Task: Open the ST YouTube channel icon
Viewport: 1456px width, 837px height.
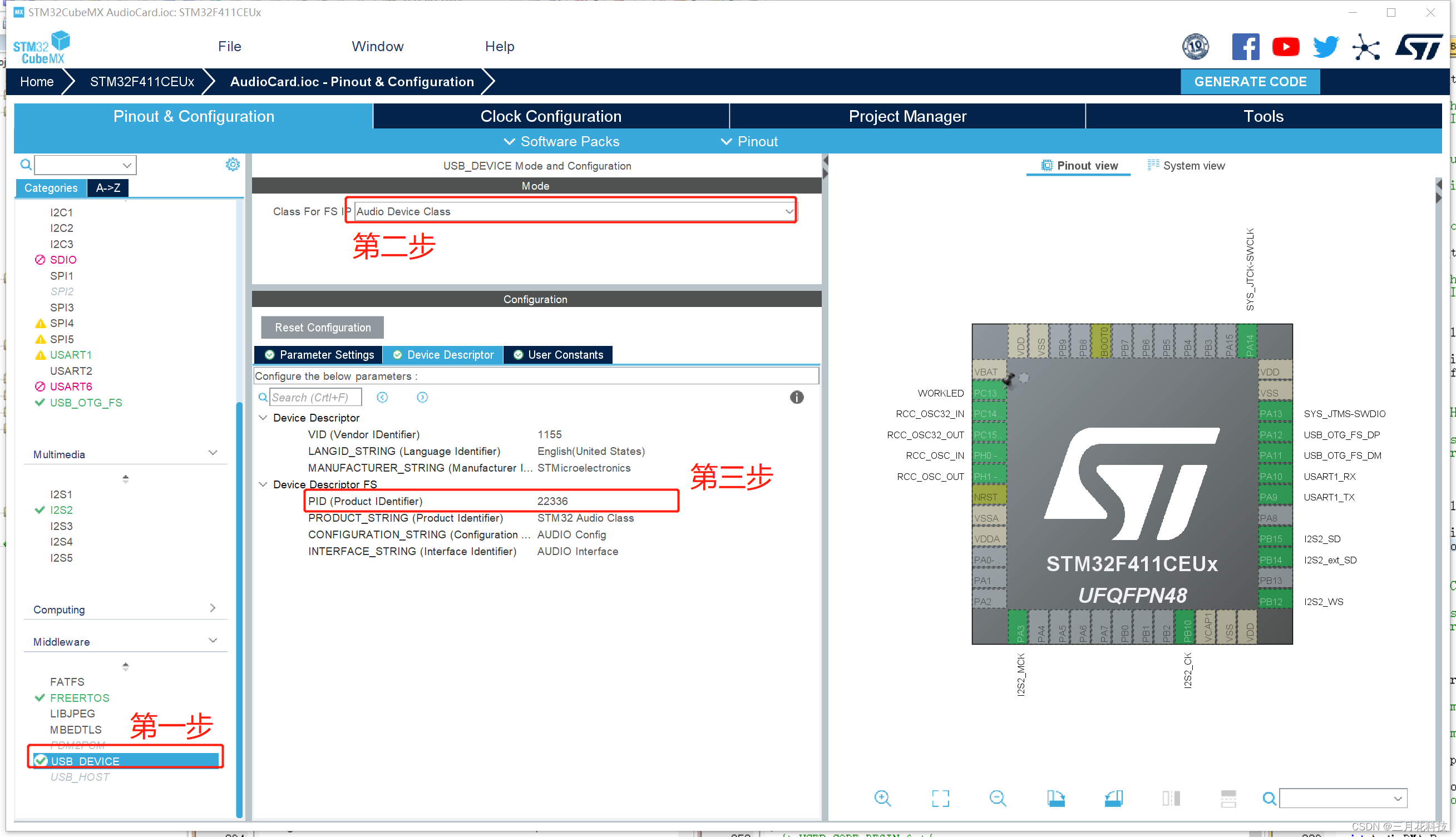Action: click(1285, 47)
